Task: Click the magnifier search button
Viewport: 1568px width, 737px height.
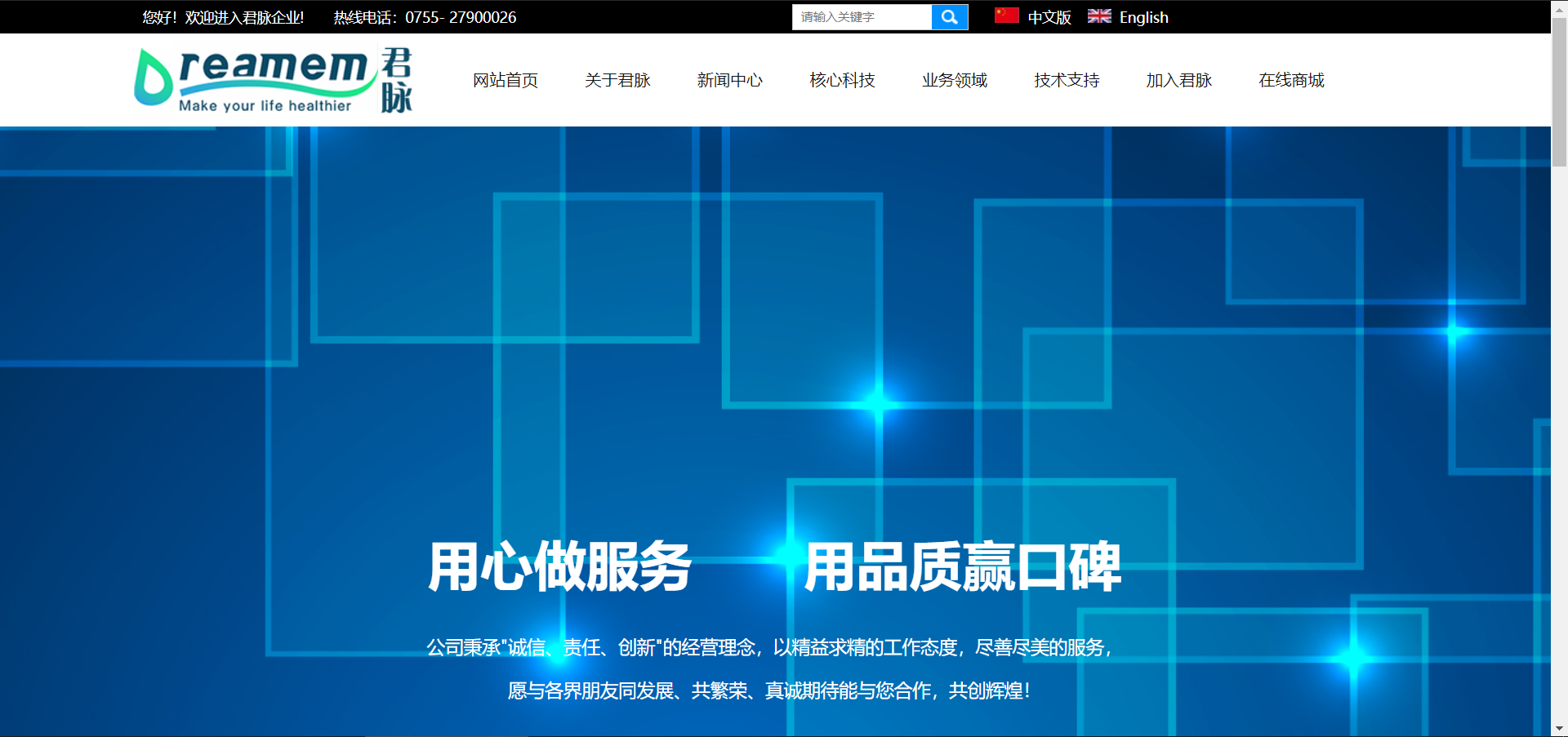Action: (949, 17)
